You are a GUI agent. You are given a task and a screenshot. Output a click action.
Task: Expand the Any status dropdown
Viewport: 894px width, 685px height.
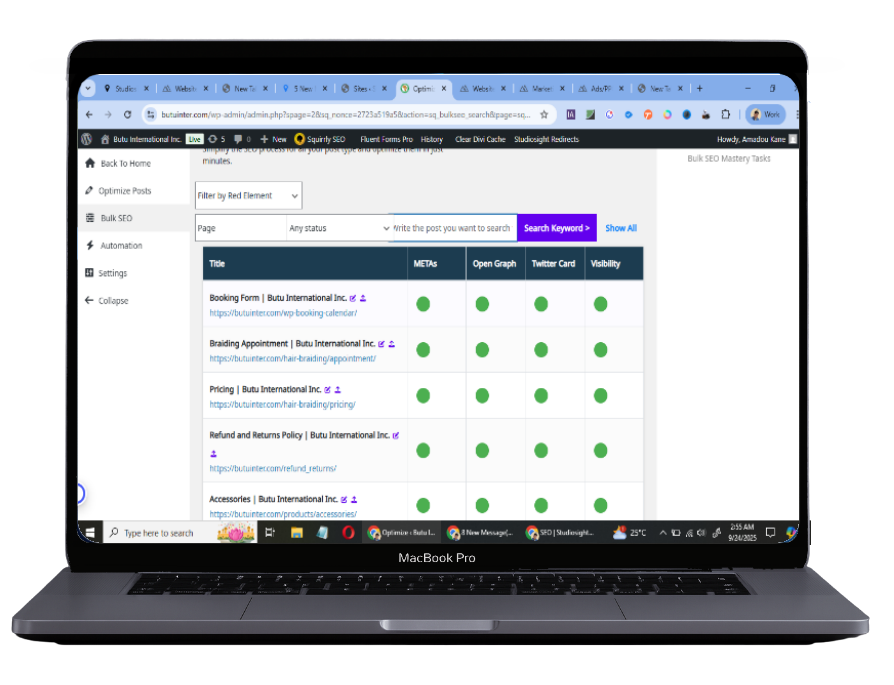coord(338,228)
